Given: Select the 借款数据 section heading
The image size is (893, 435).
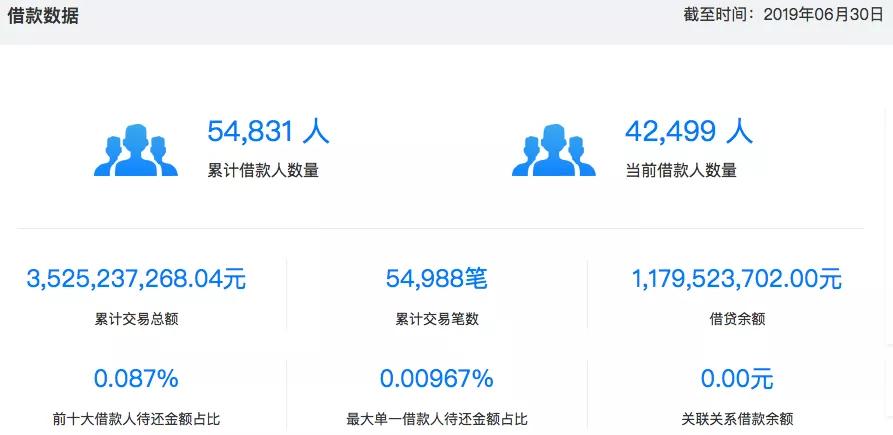Looking at the screenshot, I should [x=43, y=16].
